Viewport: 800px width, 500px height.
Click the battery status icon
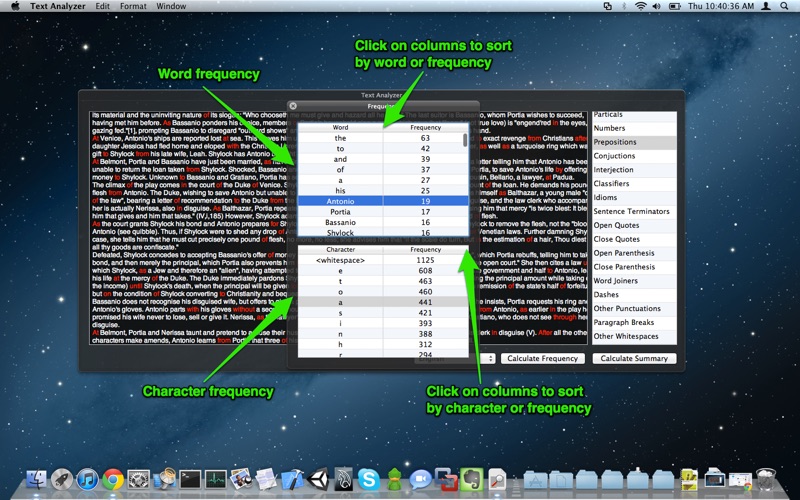click(x=674, y=6)
